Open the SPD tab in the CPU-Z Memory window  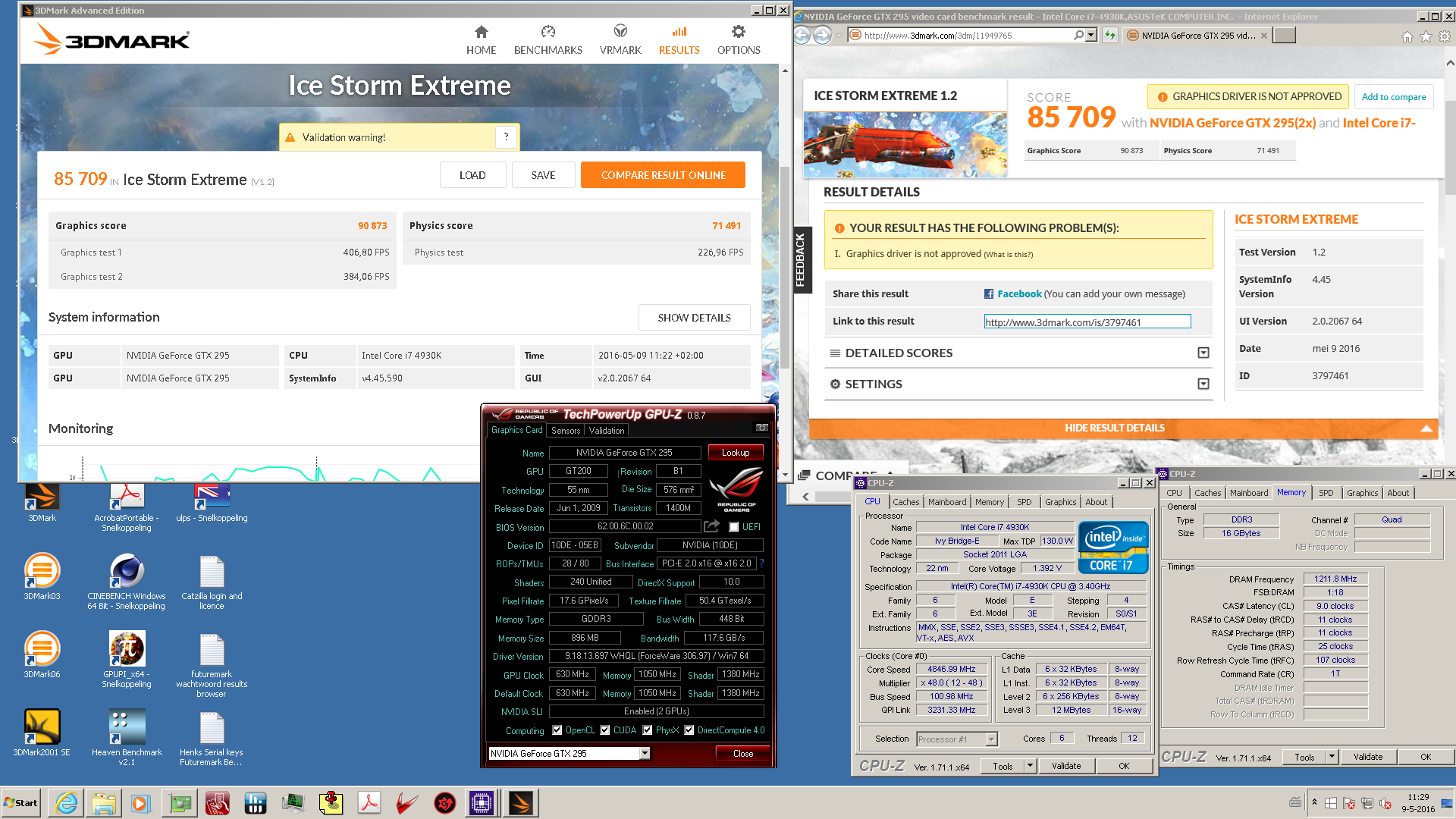pyautogui.click(x=1326, y=493)
